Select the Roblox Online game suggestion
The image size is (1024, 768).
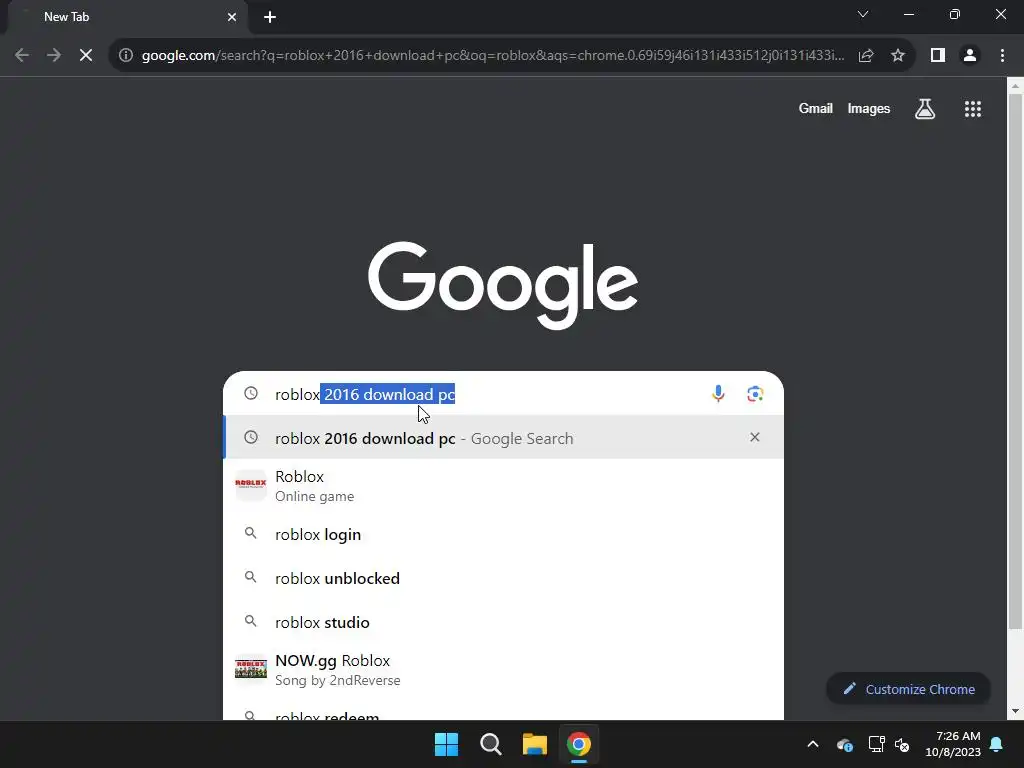[503, 486]
